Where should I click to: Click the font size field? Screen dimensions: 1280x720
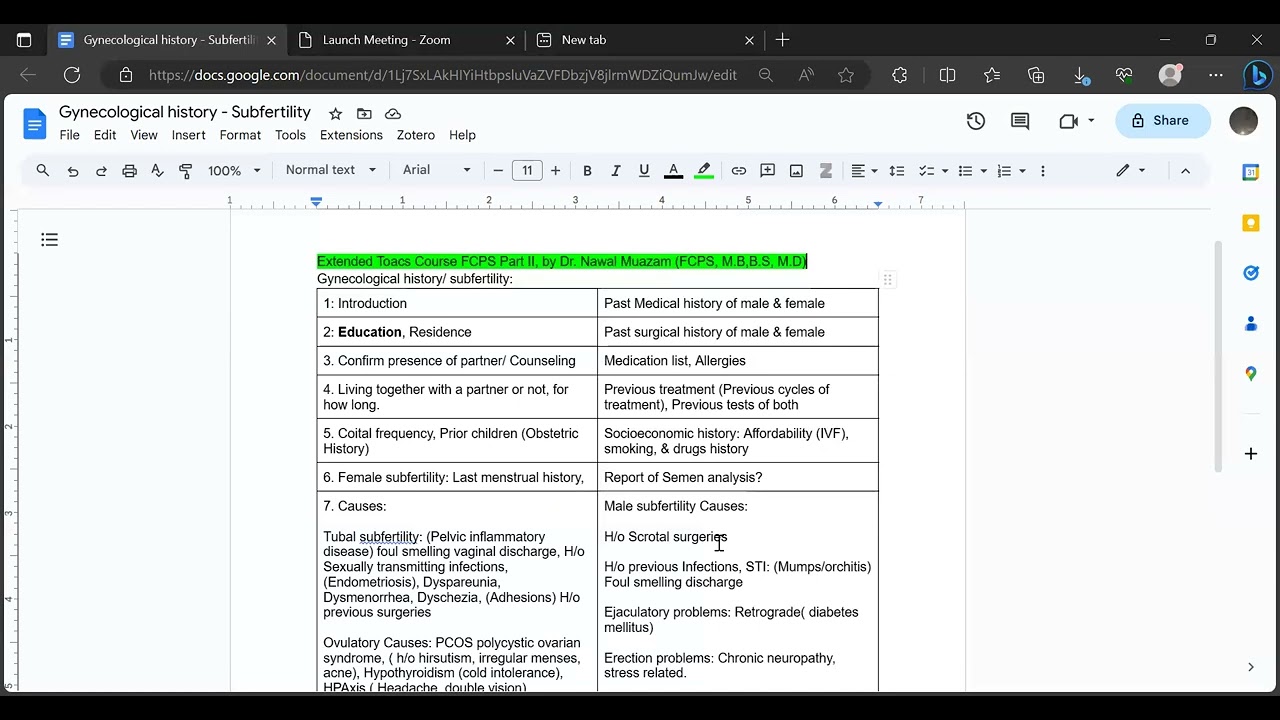(527, 171)
